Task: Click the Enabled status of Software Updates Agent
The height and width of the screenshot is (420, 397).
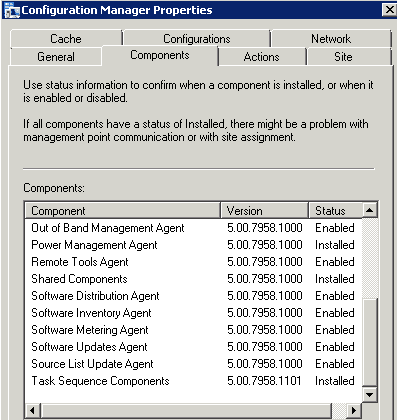Action: [x=335, y=347]
